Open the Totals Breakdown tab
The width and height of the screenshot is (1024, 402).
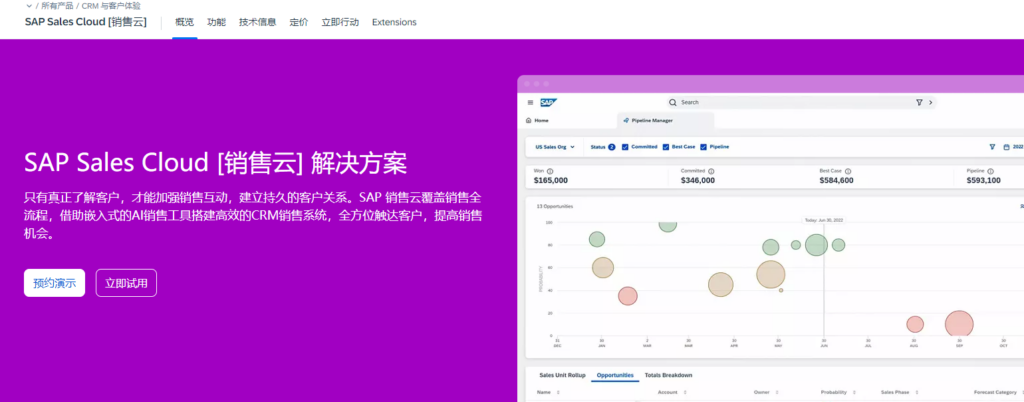click(668, 375)
